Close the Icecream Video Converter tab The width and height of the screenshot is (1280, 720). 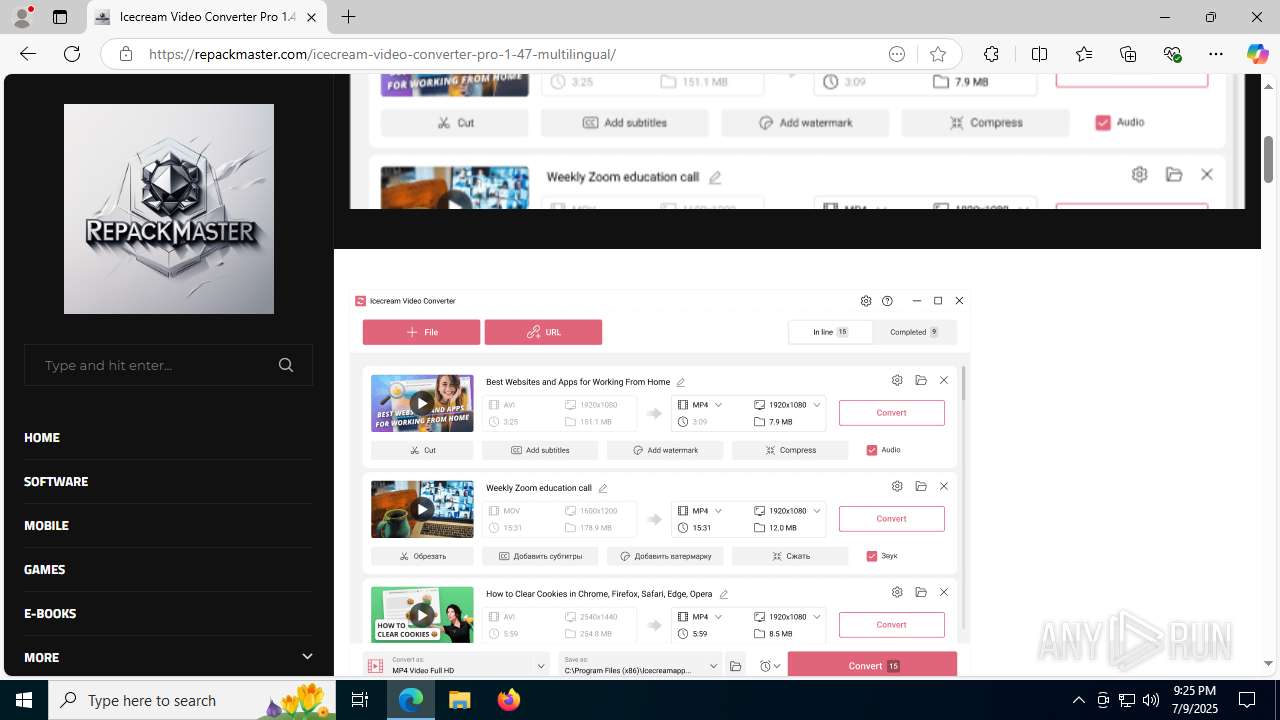311,17
